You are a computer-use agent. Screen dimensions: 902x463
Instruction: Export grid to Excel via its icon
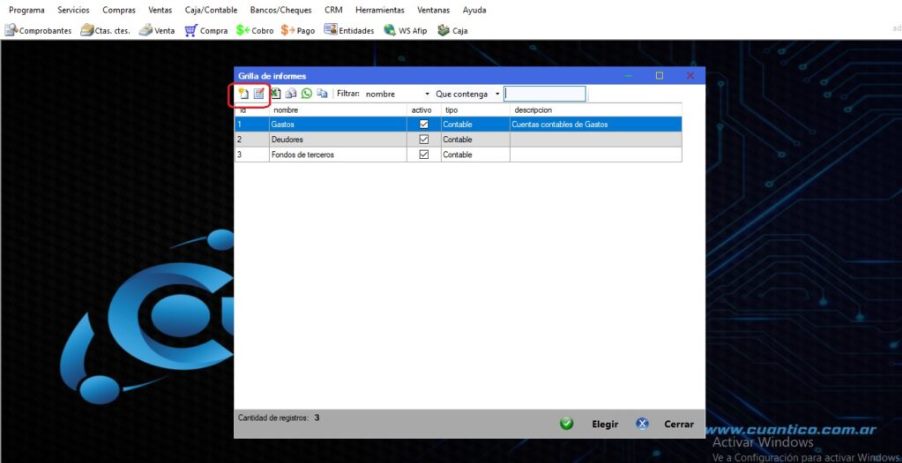click(x=276, y=93)
